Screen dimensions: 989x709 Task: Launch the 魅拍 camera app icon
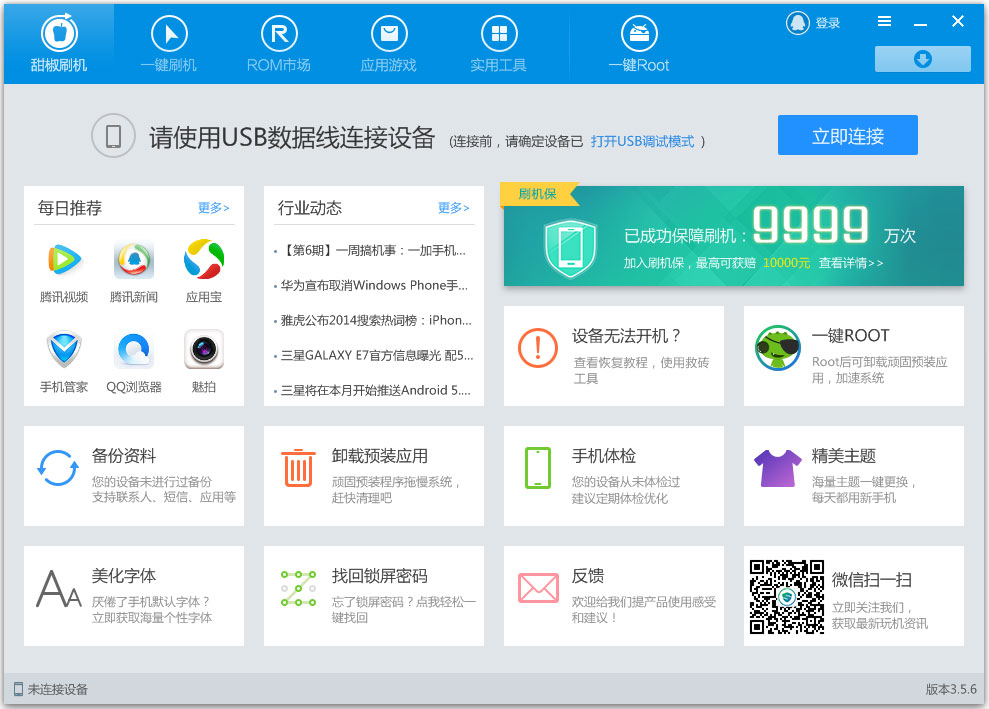point(203,349)
